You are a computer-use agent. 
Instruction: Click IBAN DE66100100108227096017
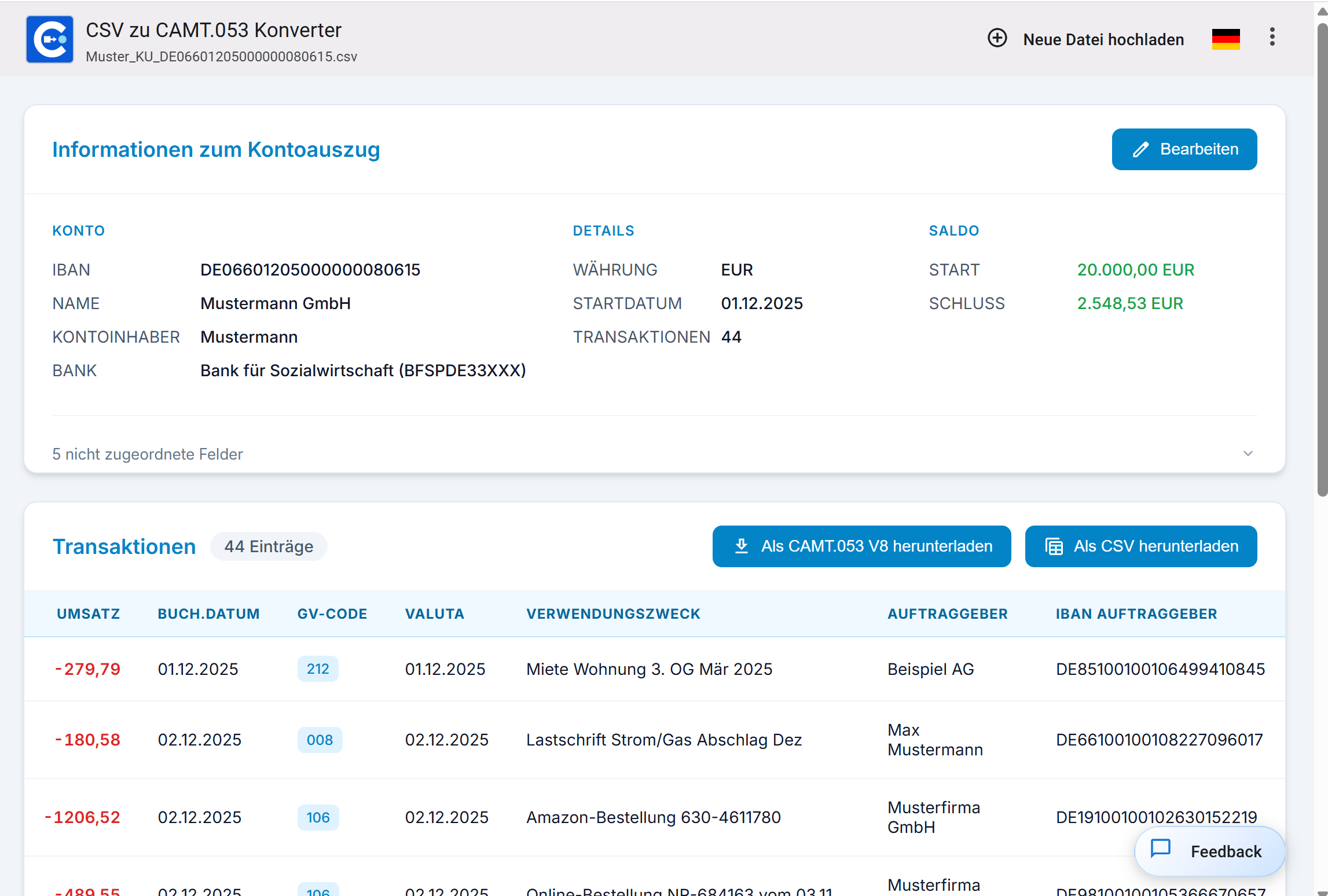click(x=1159, y=740)
